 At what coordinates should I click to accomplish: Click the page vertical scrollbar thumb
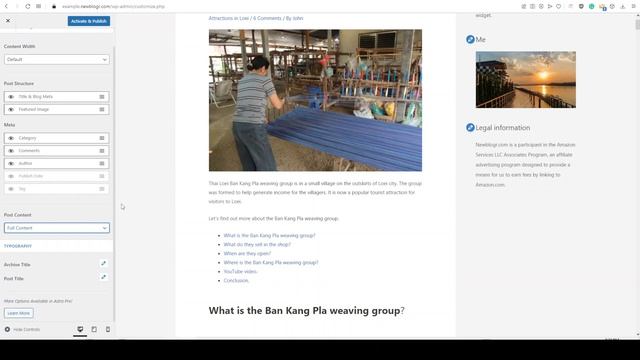click(x=638, y=24)
